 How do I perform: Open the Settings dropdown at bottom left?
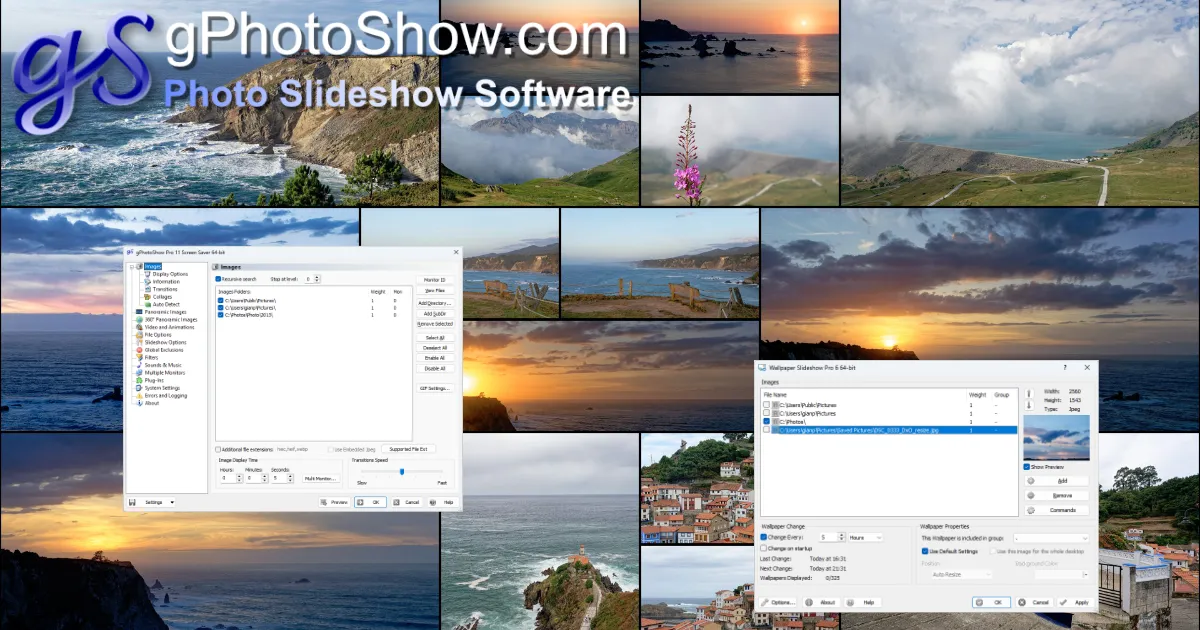(x=158, y=502)
